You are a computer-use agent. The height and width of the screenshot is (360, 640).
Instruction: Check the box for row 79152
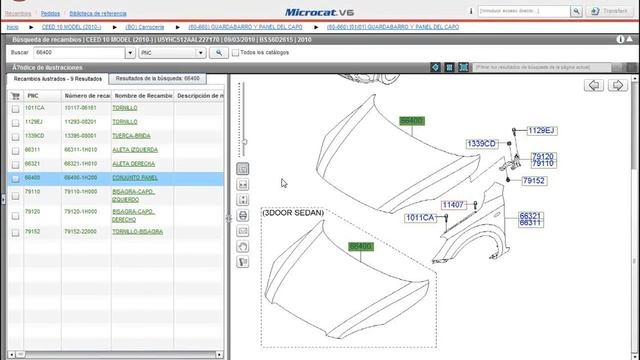pyautogui.click(x=16, y=233)
